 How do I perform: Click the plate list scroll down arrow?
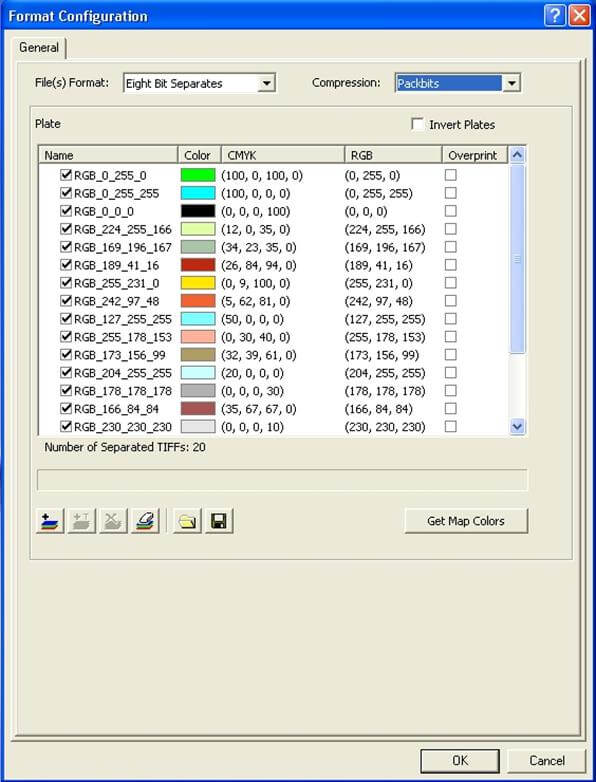[x=517, y=427]
